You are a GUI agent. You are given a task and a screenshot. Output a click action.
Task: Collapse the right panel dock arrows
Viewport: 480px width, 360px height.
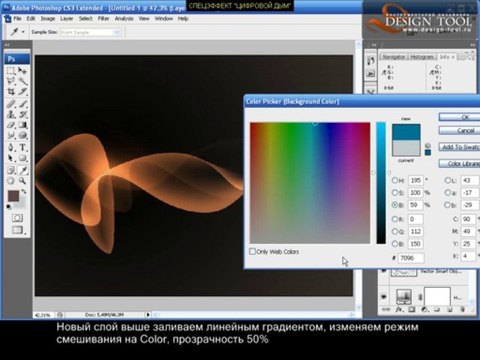tap(472, 45)
